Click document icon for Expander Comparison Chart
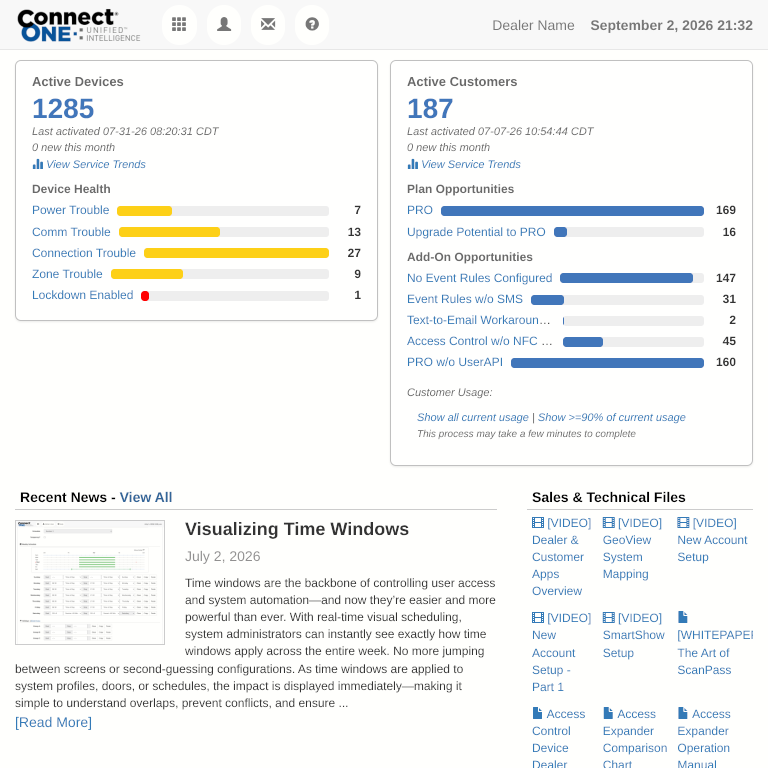768x768 pixels. [x=608, y=713]
